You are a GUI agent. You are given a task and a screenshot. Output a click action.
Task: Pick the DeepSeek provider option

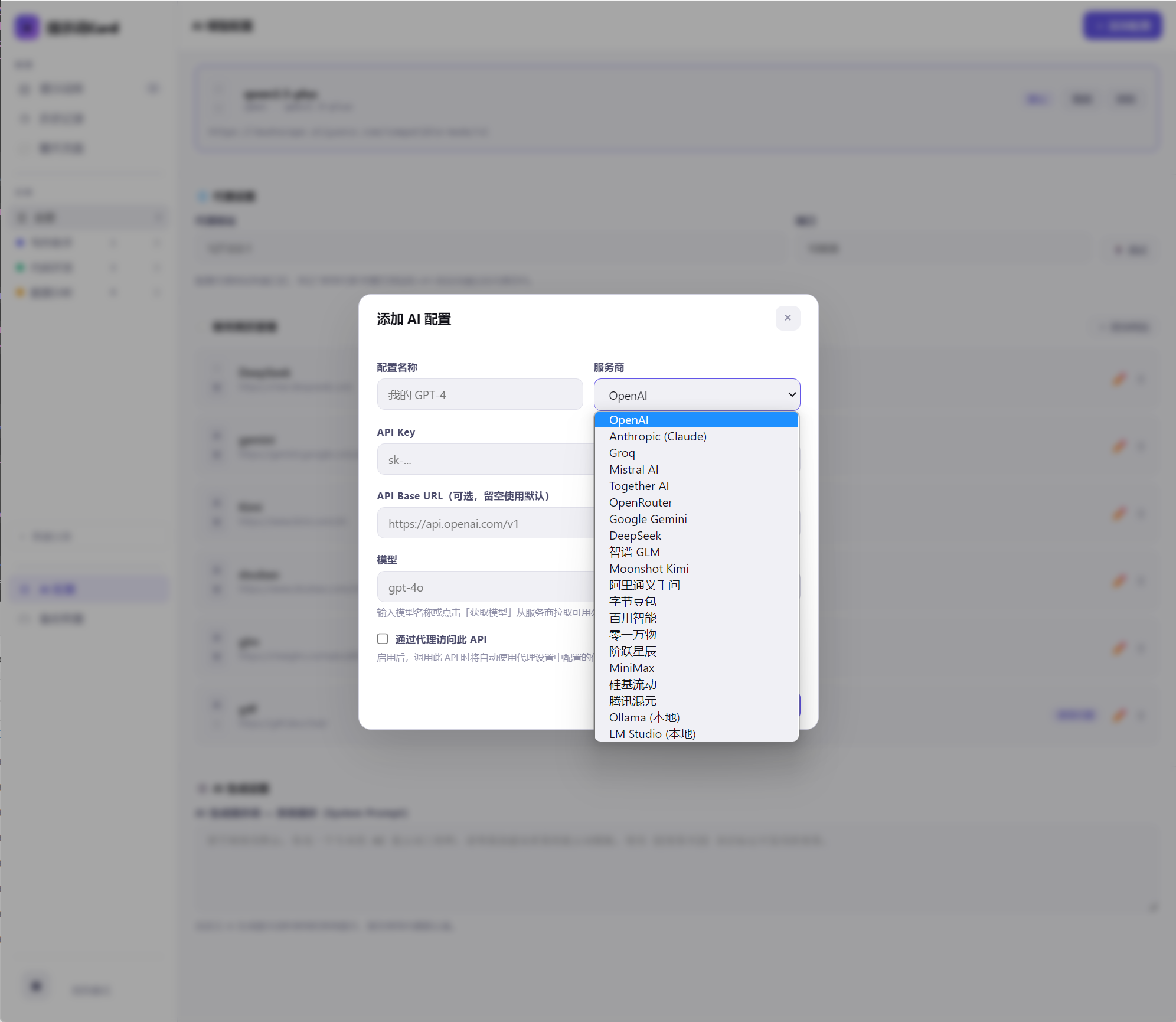click(697, 536)
